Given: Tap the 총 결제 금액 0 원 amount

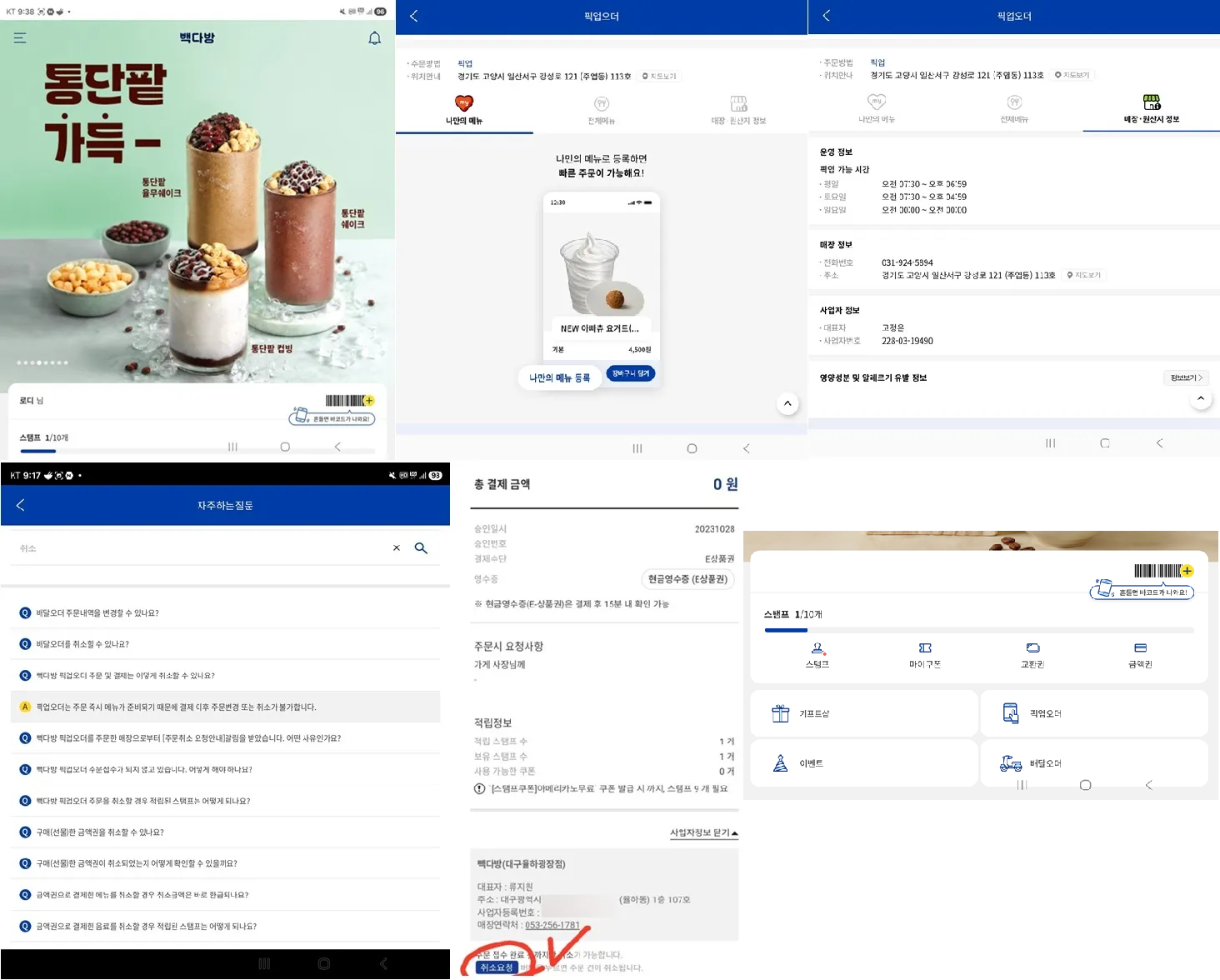Looking at the screenshot, I should tap(725, 484).
